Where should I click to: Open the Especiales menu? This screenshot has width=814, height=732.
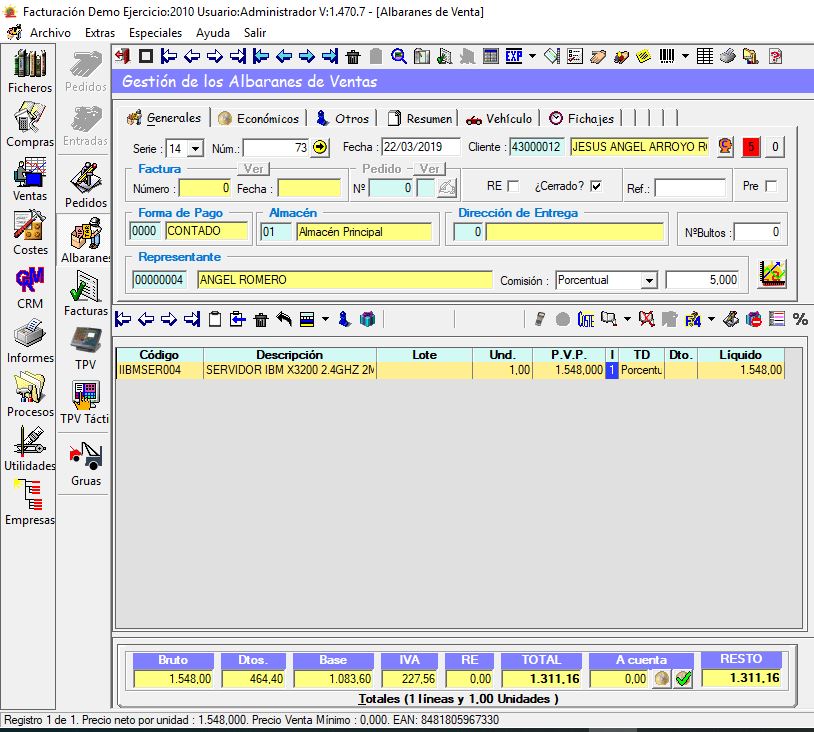click(155, 33)
